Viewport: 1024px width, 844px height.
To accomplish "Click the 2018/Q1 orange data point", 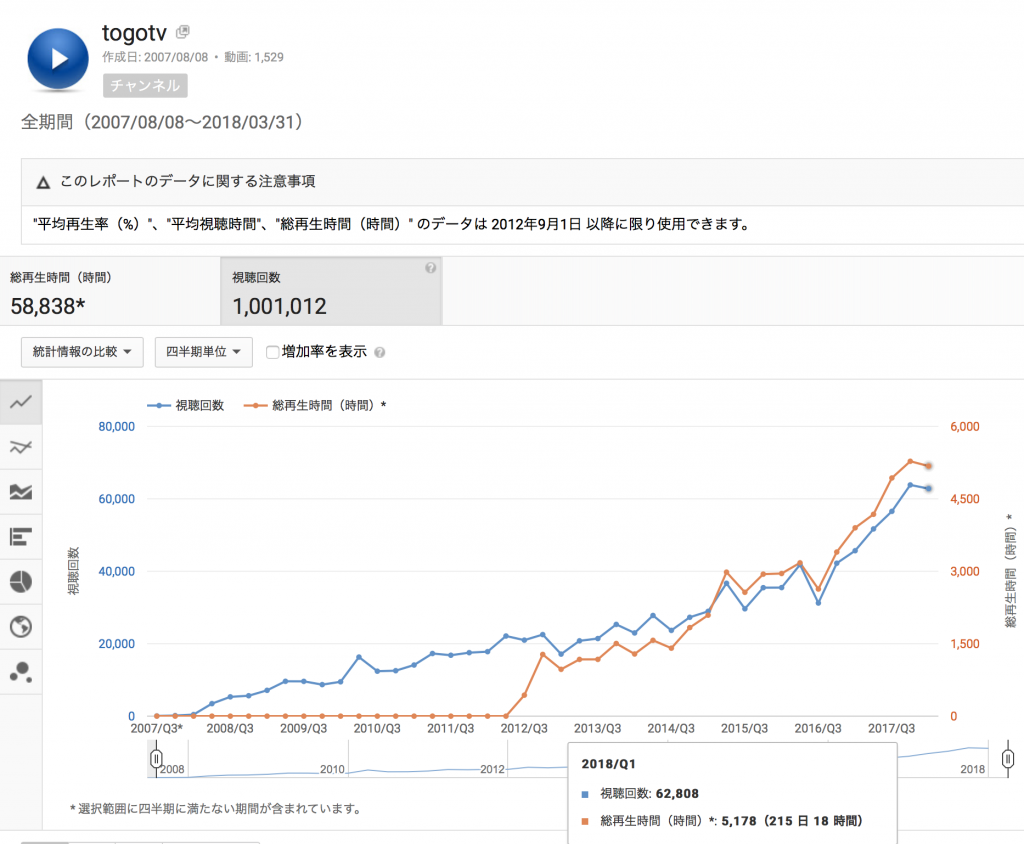I will tap(928, 466).
